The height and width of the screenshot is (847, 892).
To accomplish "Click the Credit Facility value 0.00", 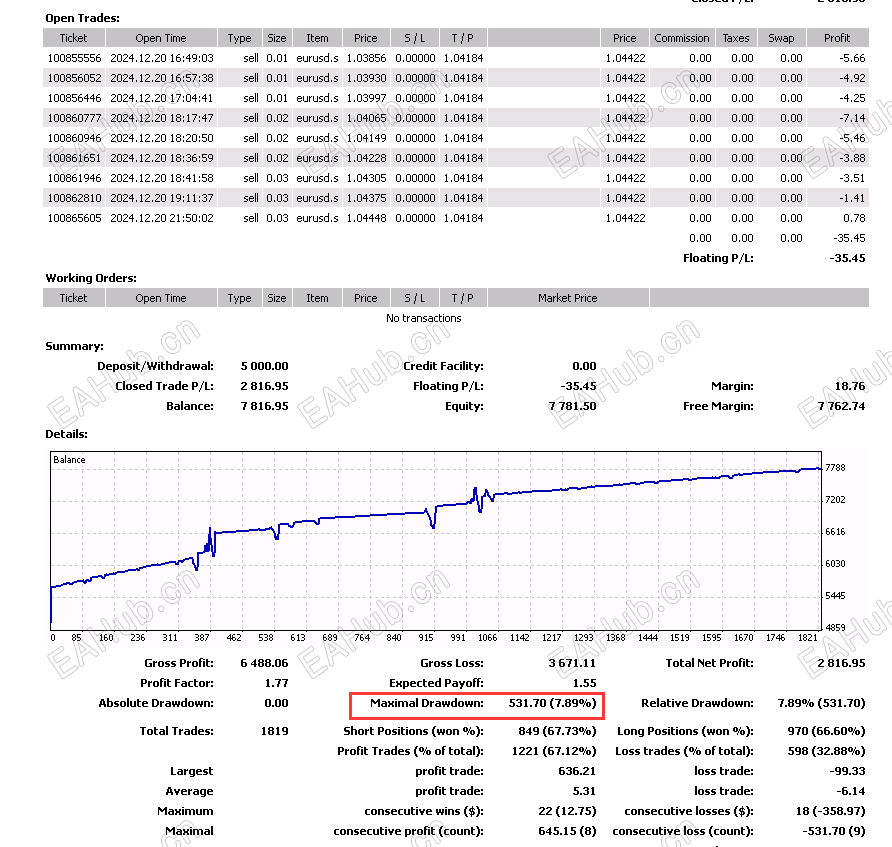I will [x=584, y=366].
